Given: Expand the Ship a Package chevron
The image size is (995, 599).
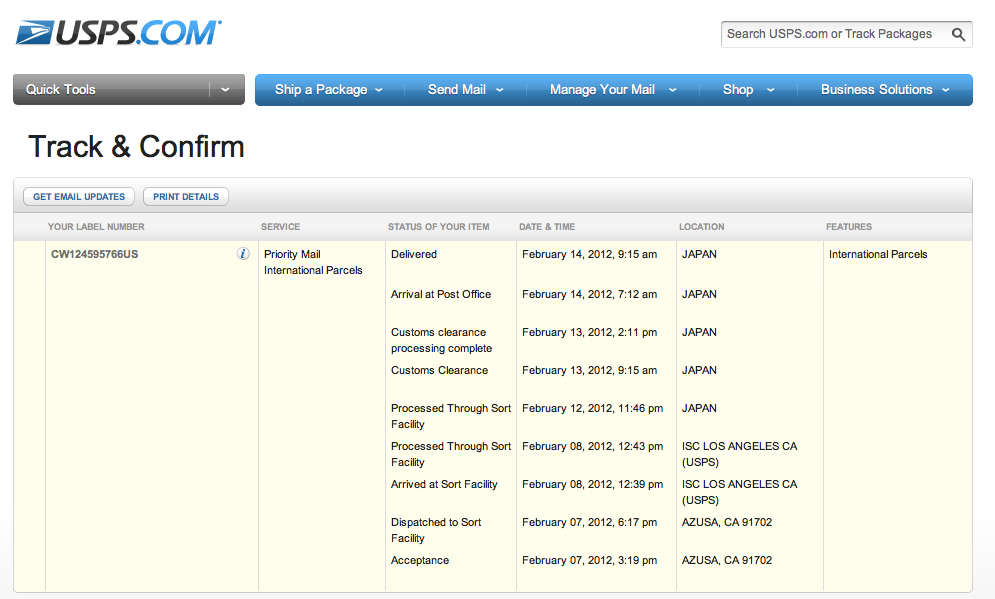Looking at the screenshot, I should 379,90.
